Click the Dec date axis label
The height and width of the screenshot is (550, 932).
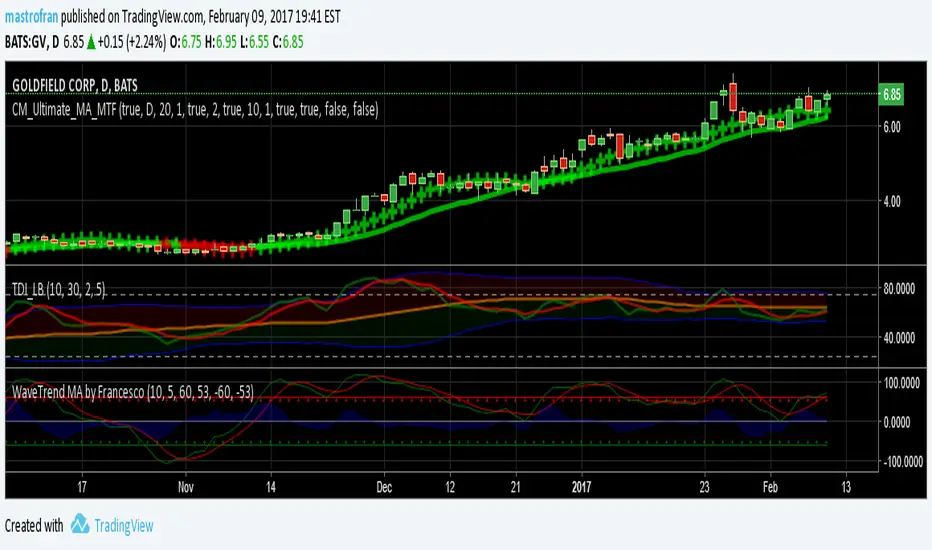pos(384,488)
